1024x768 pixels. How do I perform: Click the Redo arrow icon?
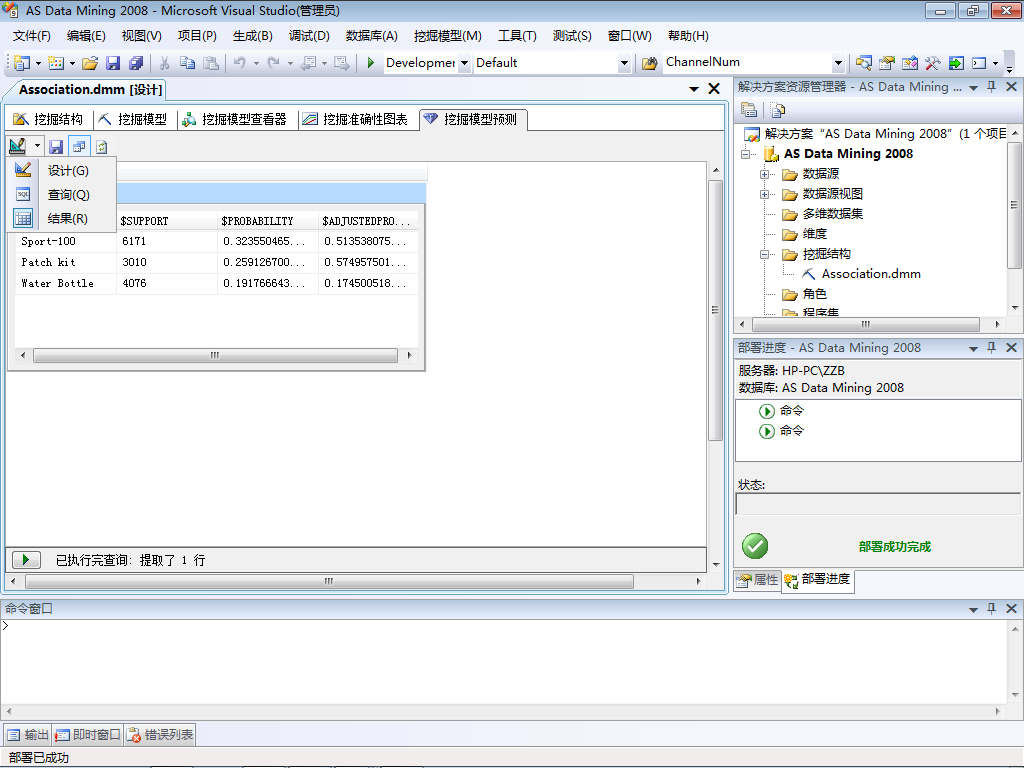point(274,63)
